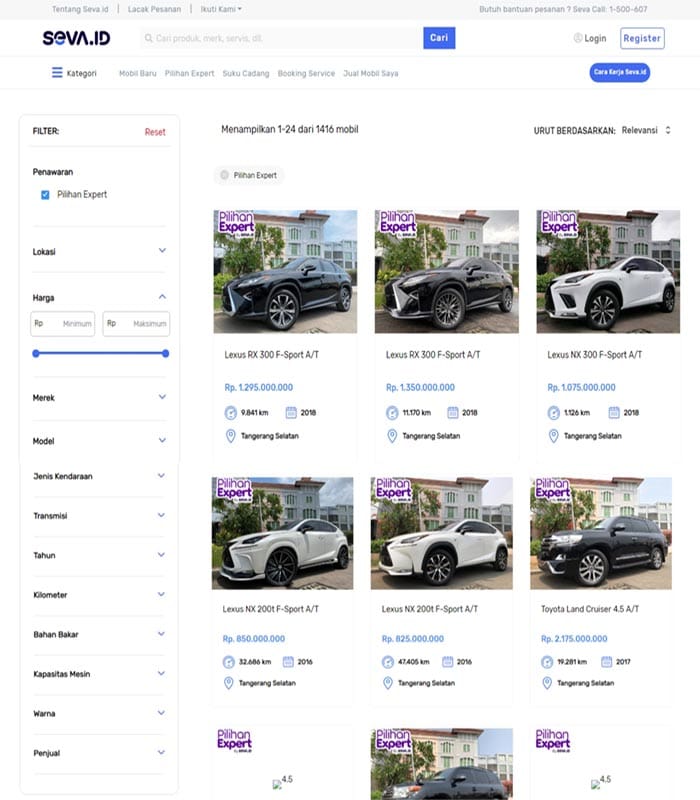This screenshot has height=800, width=700.
Task: Click the SEVA.ID logo
Action: tap(77, 38)
